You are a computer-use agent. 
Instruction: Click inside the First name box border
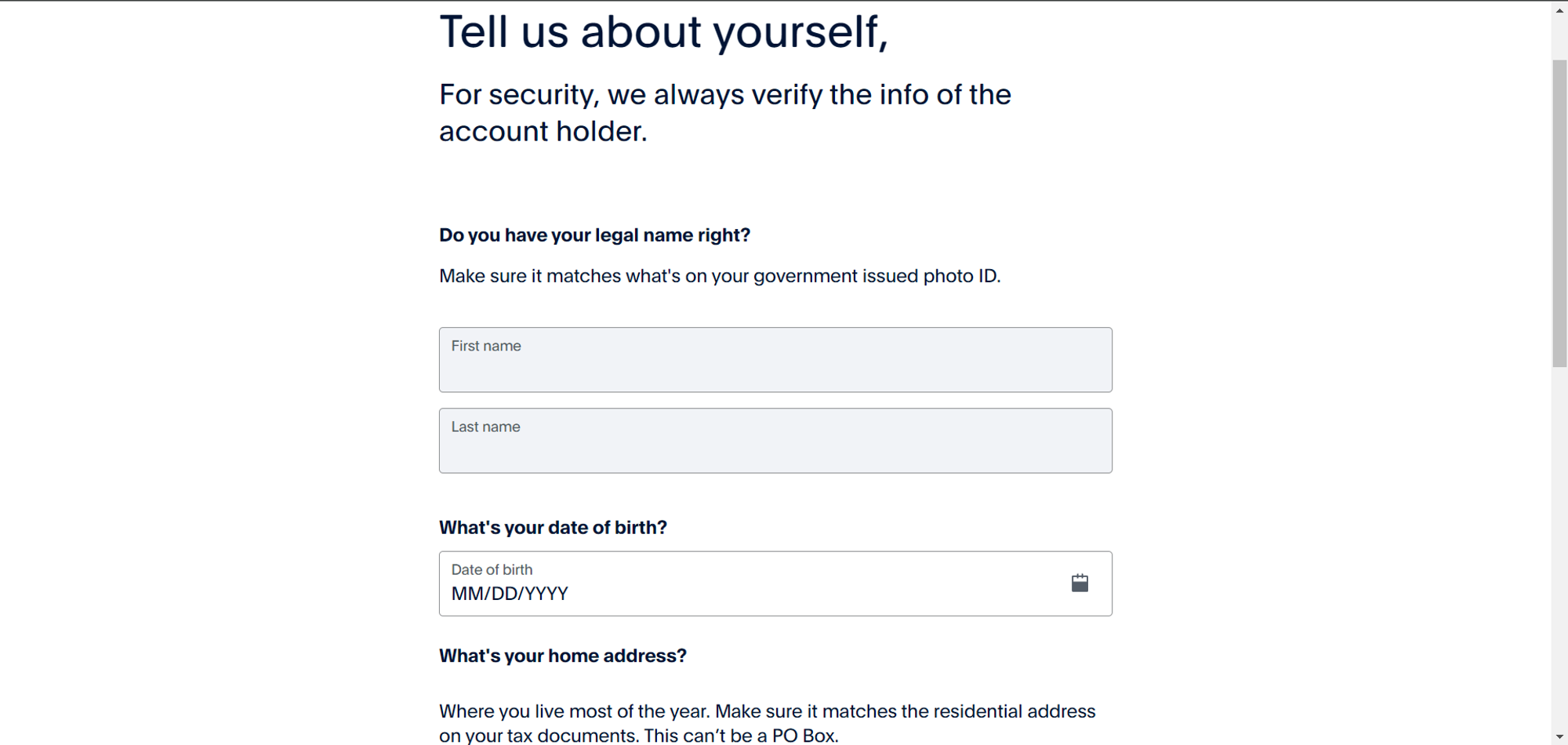(775, 360)
